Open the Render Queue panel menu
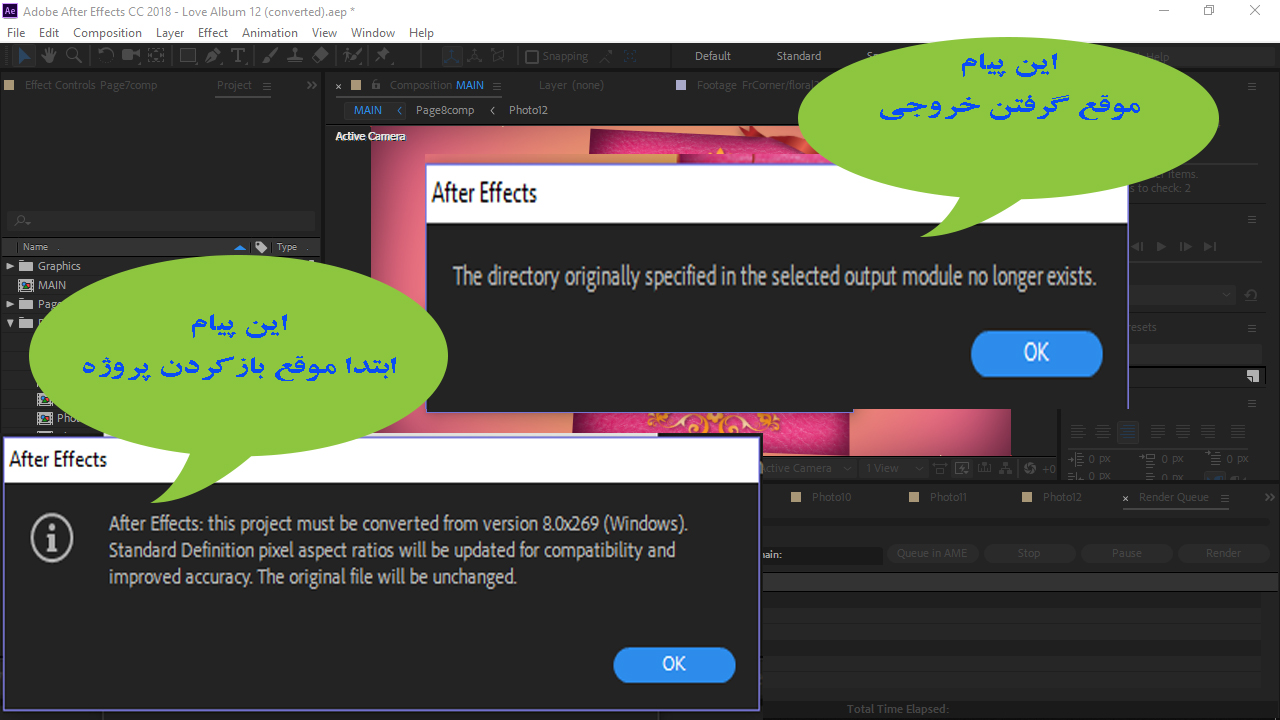Viewport: 1280px width, 720px height. (1225, 498)
